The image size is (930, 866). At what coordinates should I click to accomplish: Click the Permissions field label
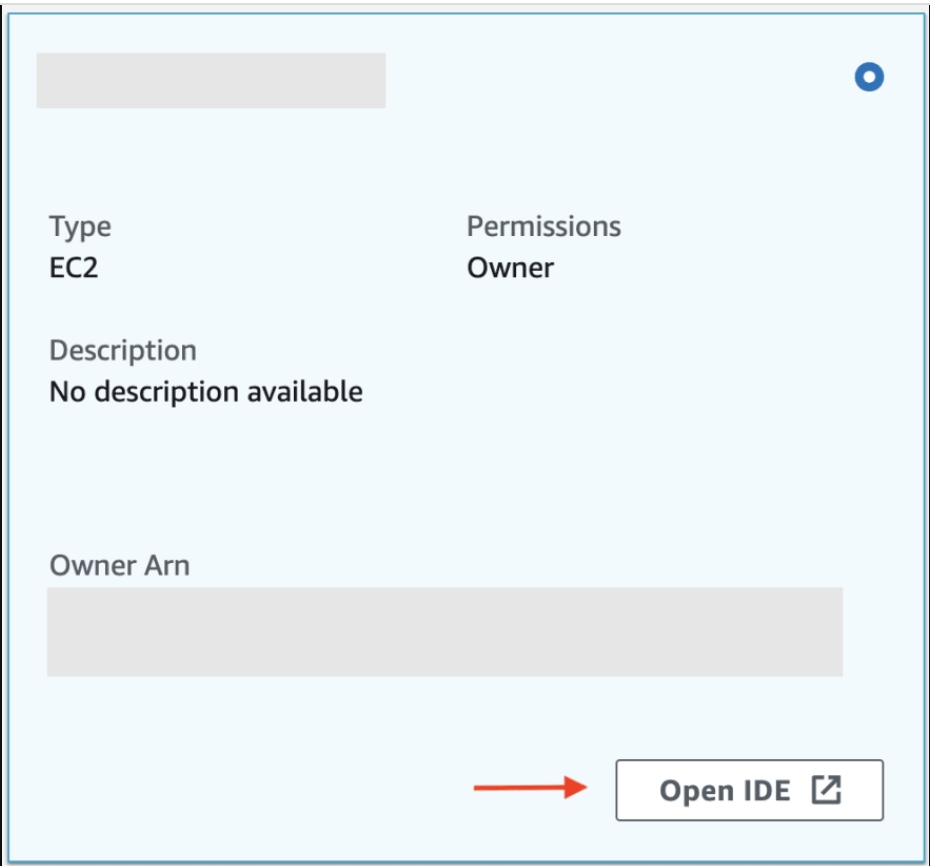tap(544, 226)
